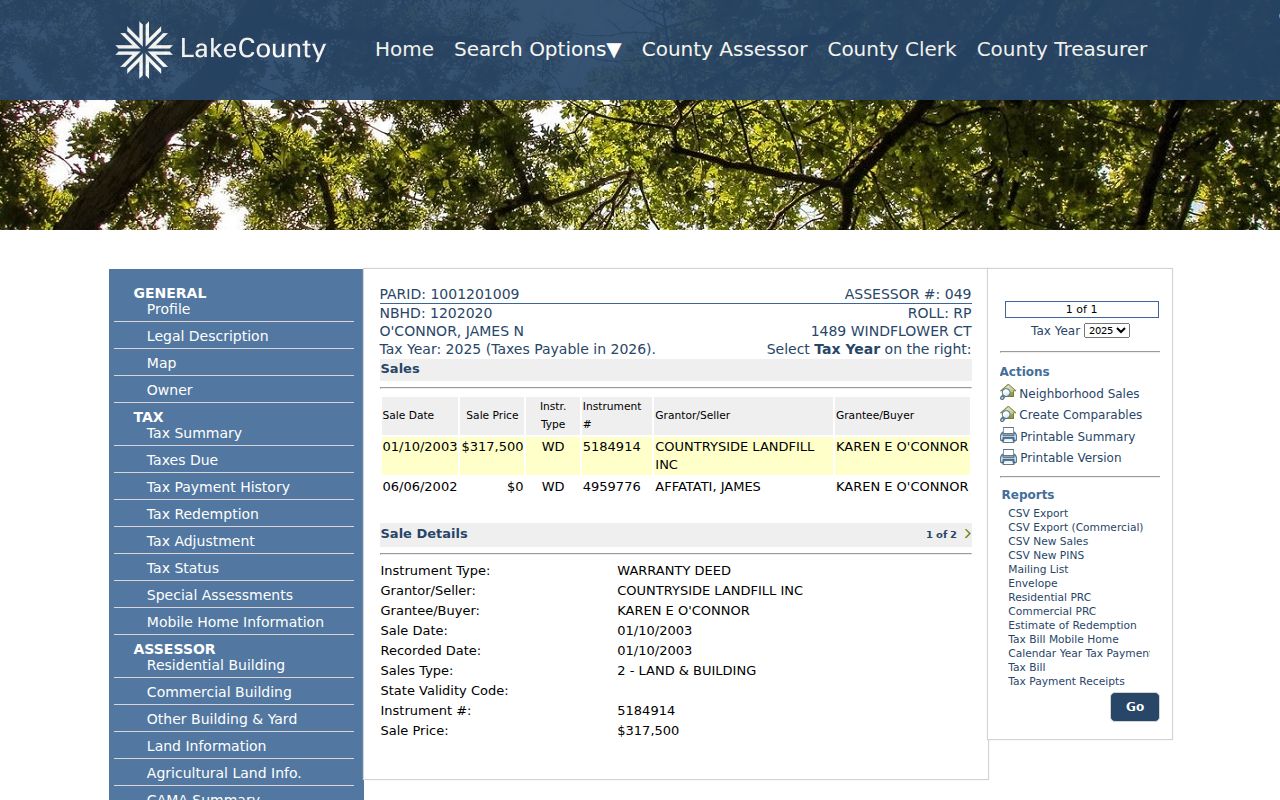The image size is (1280, 800).
Task: Open County Clerk in the top menu
Action: coord(892,49)
